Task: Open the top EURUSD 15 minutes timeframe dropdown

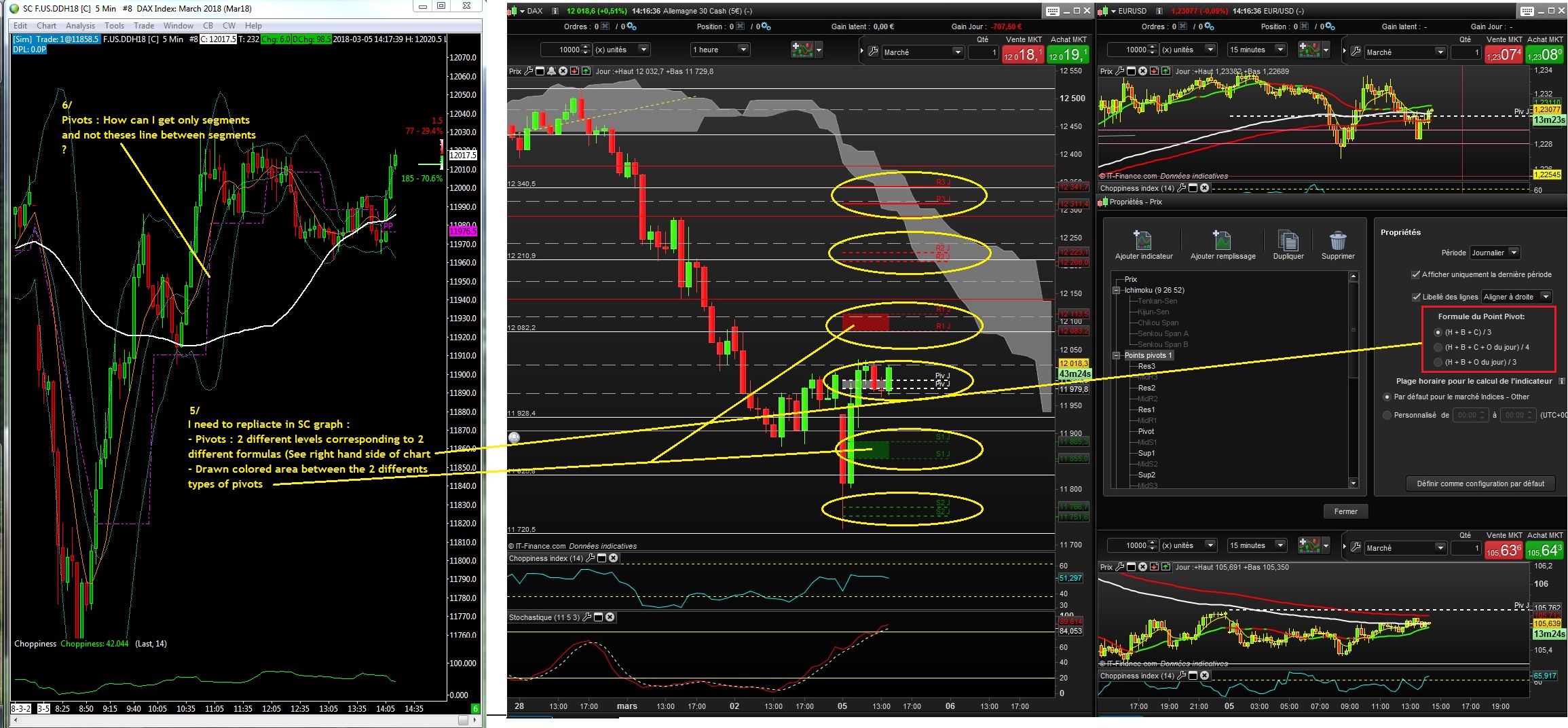Action: click(x=1256, y=50)
